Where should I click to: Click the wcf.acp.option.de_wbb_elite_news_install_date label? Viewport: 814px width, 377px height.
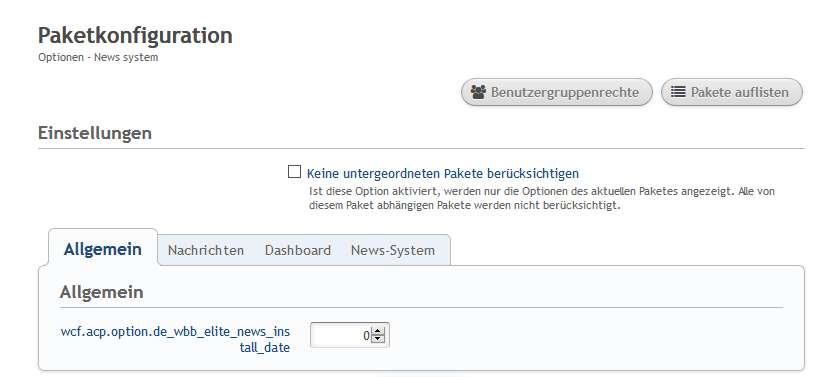[175, 340]
